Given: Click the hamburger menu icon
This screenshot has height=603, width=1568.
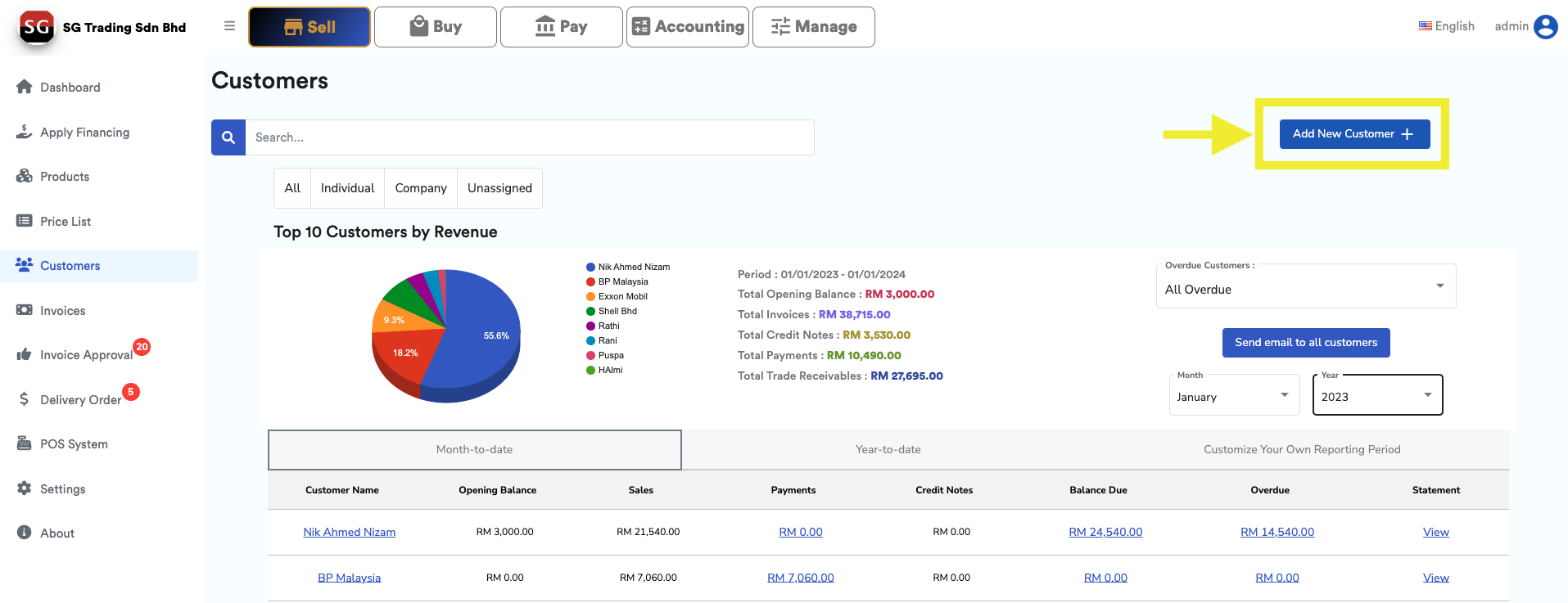Looking at the screenshot, I should coord(229,26).
